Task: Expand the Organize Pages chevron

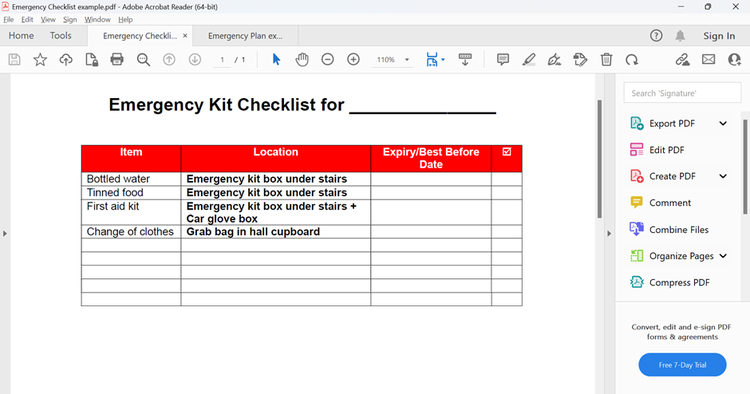Action: 723,256
